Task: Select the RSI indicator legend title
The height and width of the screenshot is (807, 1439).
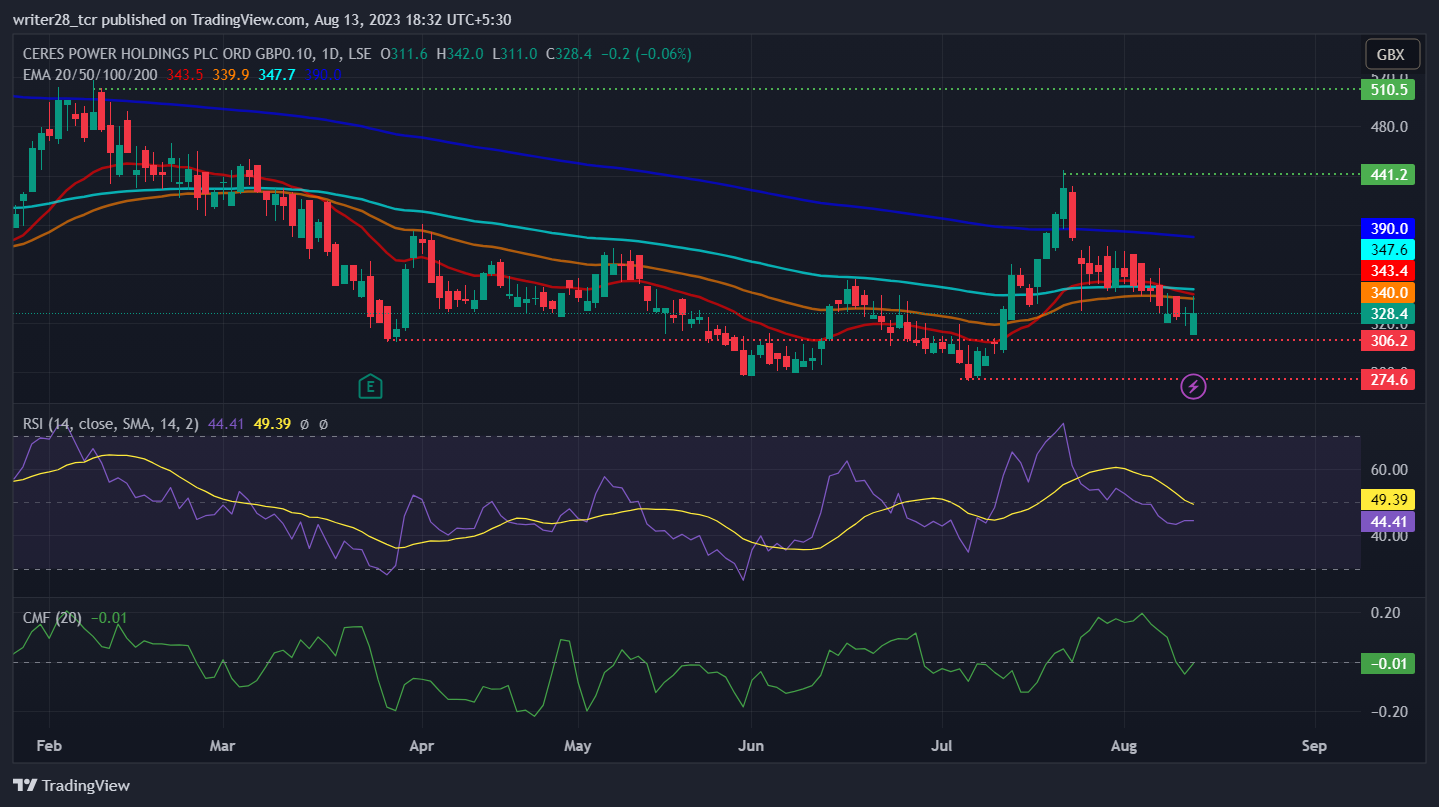Action: tap(111, 424)
